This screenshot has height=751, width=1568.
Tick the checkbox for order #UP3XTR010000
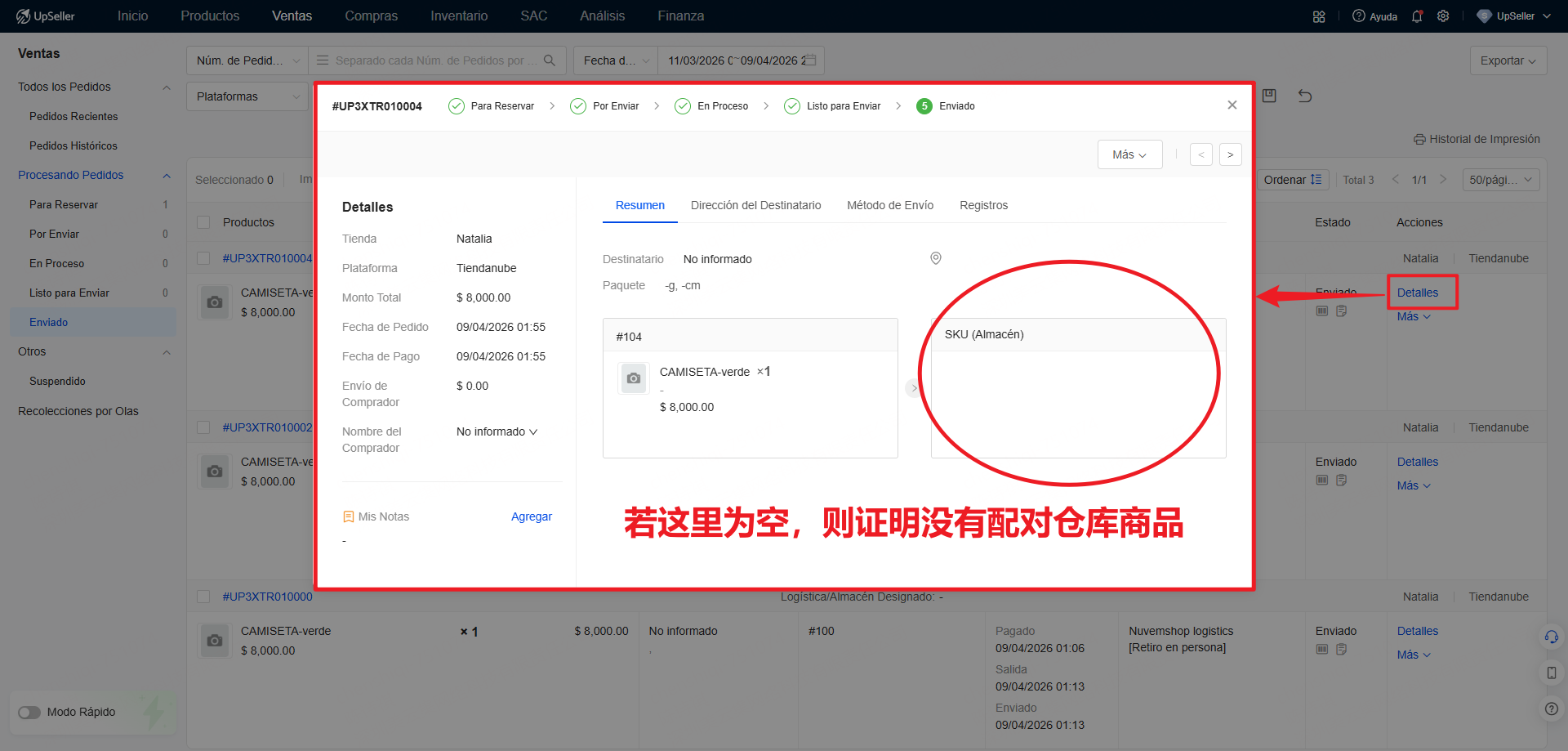(x=204, y=597)
